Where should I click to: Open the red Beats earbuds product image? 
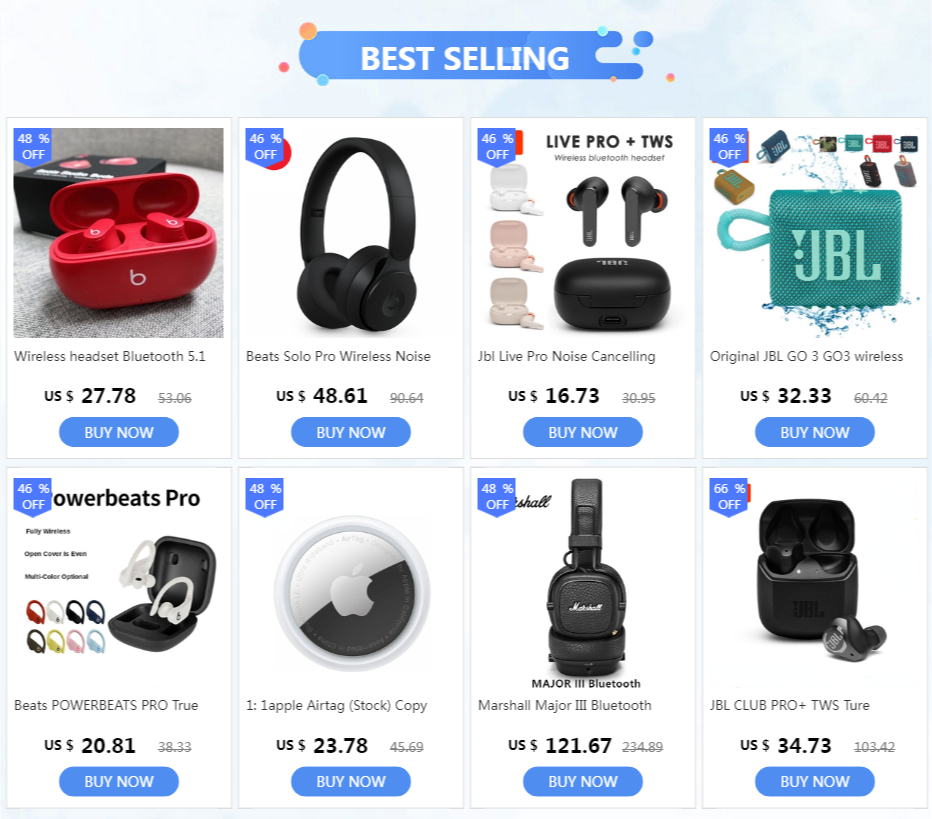point(119,233)
